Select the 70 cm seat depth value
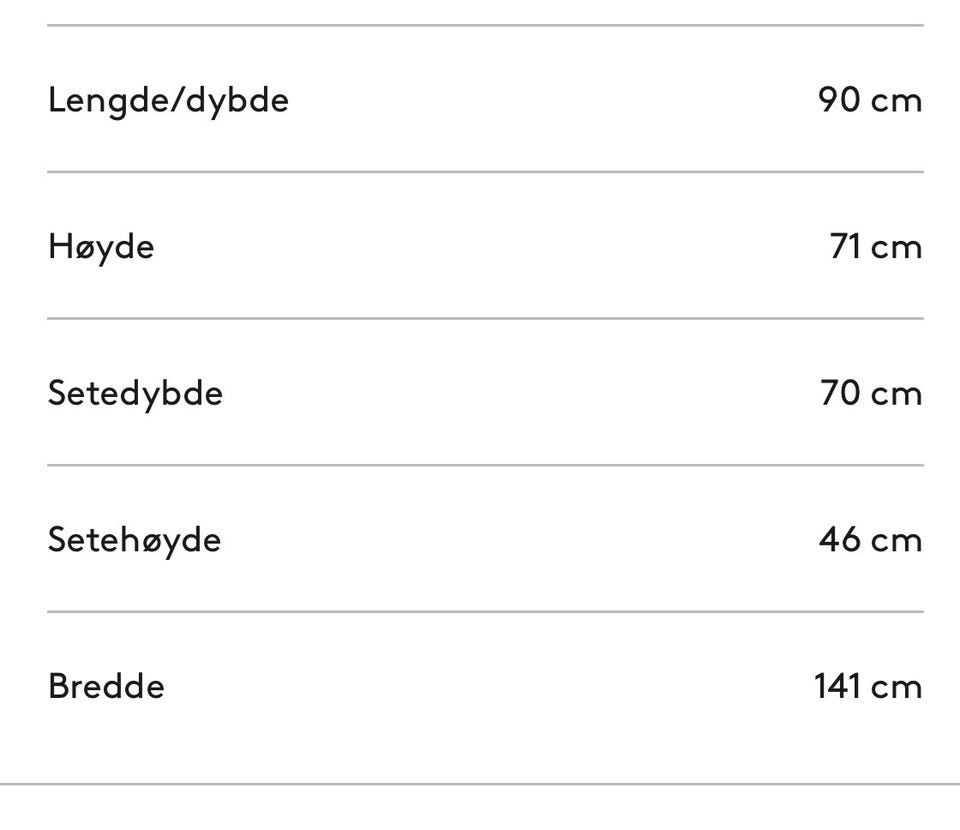960x830 pixels. (871, 393)
